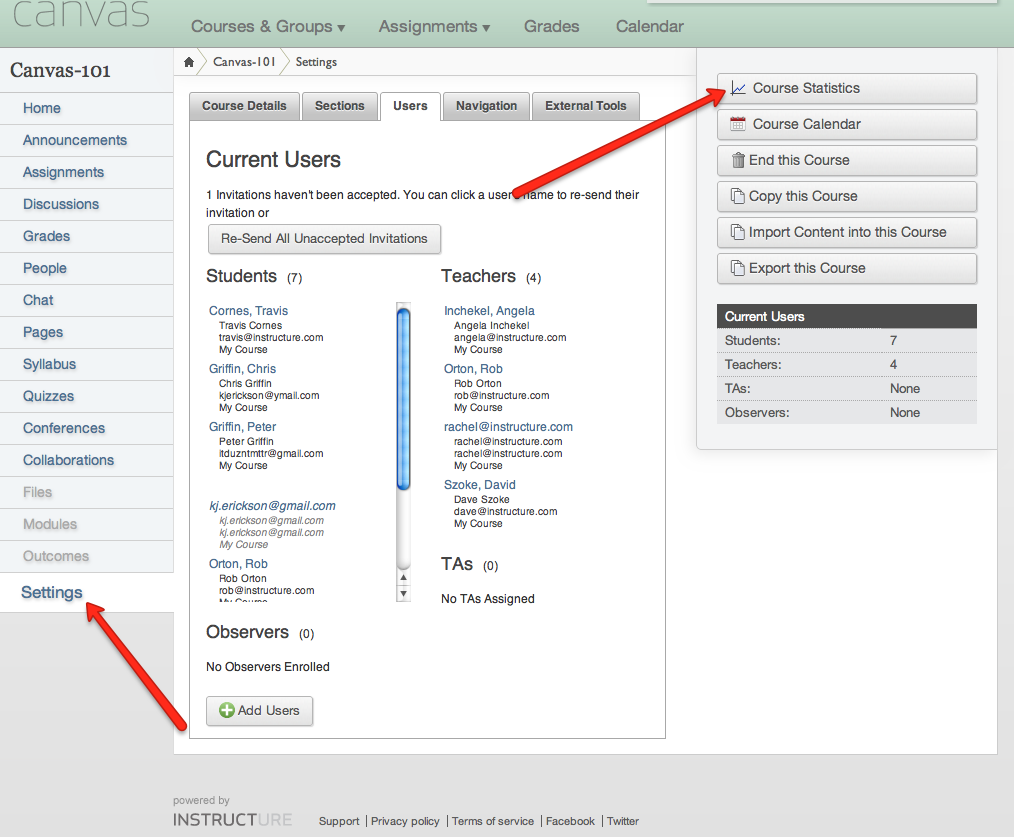Click Canvas-101 breadcrumb link
Image resolution: width=1014 pixels, height=837 pixels.
click(x=244, y=62)
